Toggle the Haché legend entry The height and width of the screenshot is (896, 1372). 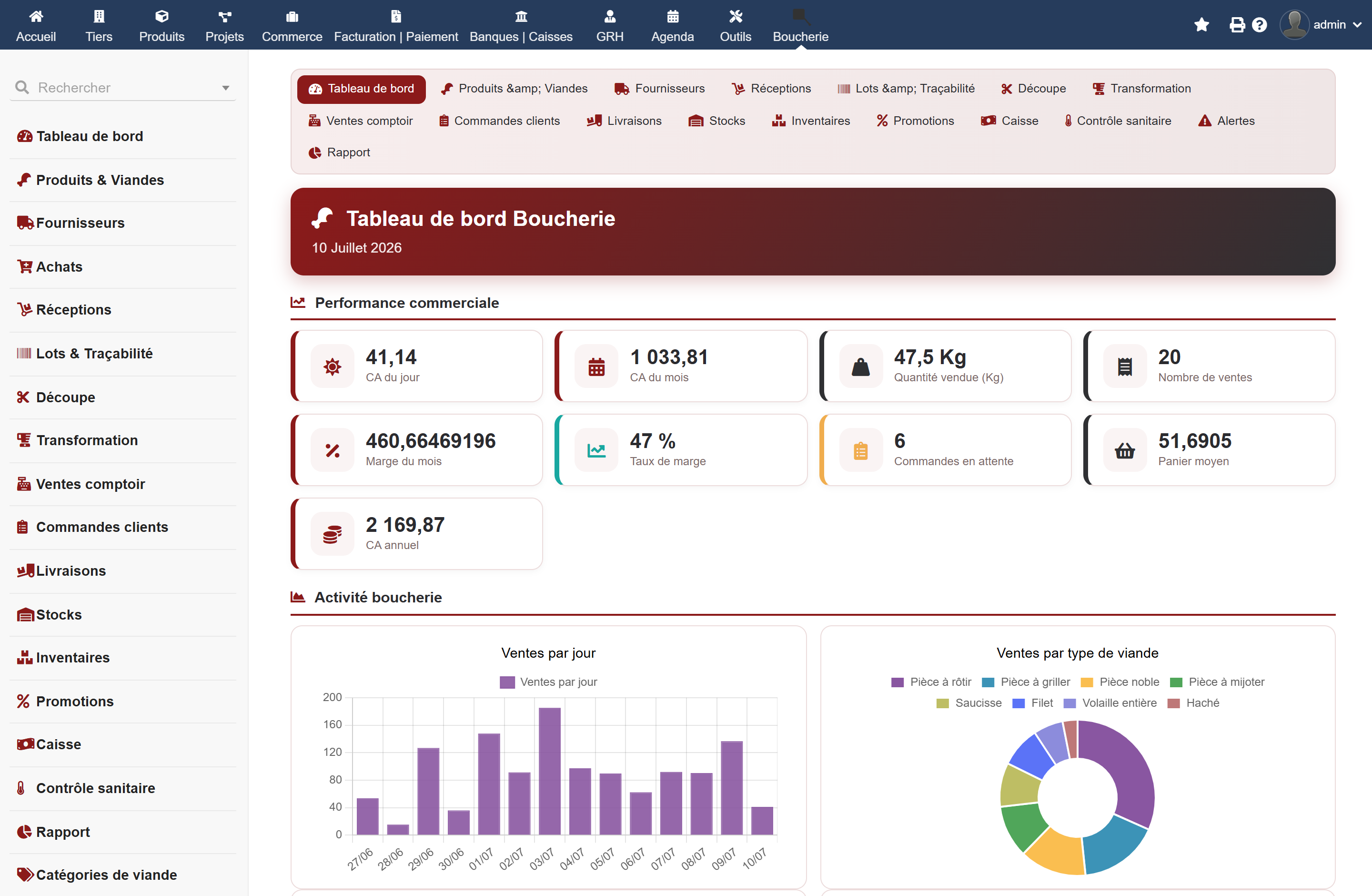[x=1193, y=703]
